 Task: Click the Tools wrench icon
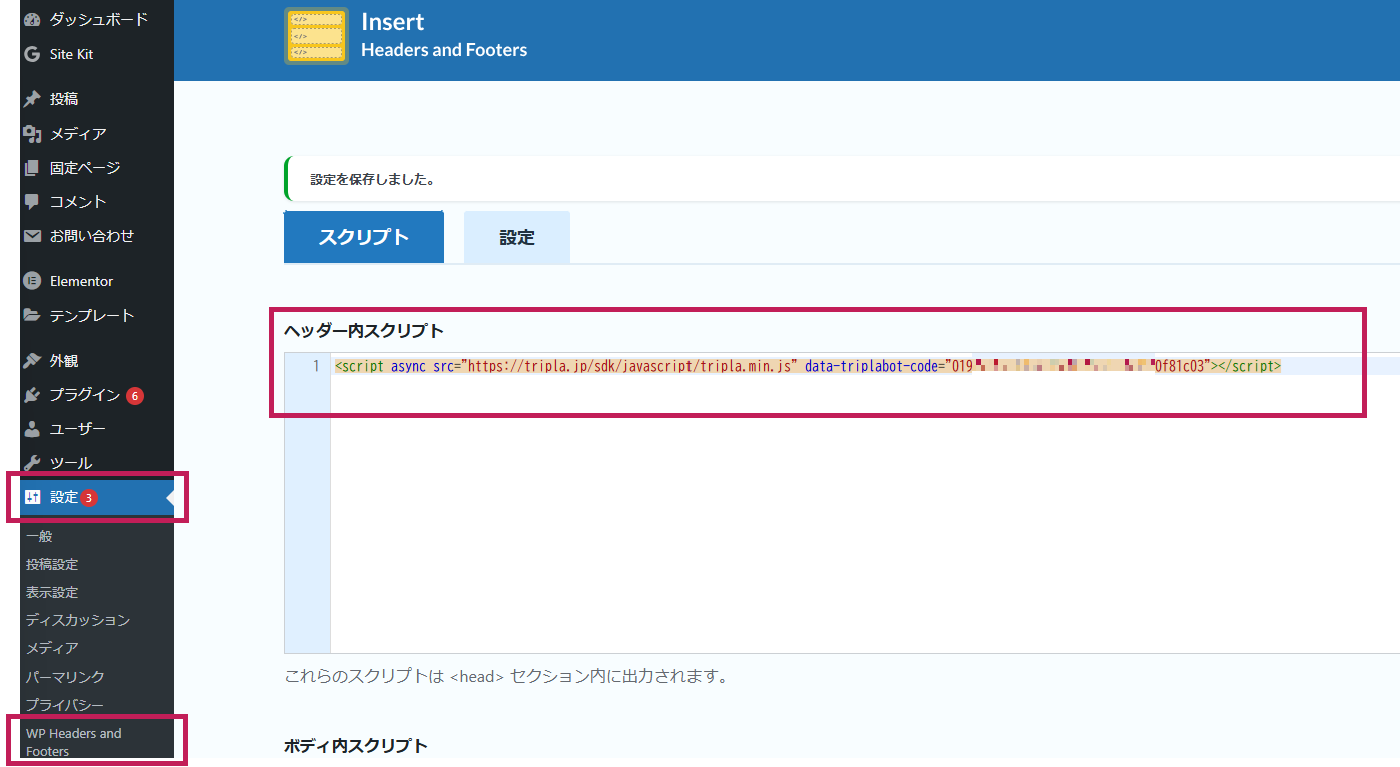point(32,463)
